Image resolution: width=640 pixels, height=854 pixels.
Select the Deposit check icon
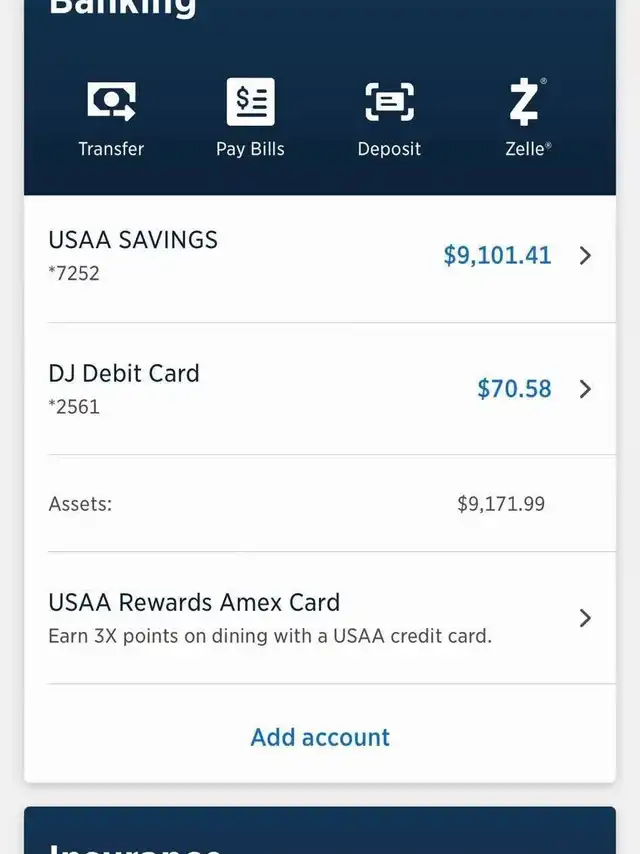coord(389,101)
